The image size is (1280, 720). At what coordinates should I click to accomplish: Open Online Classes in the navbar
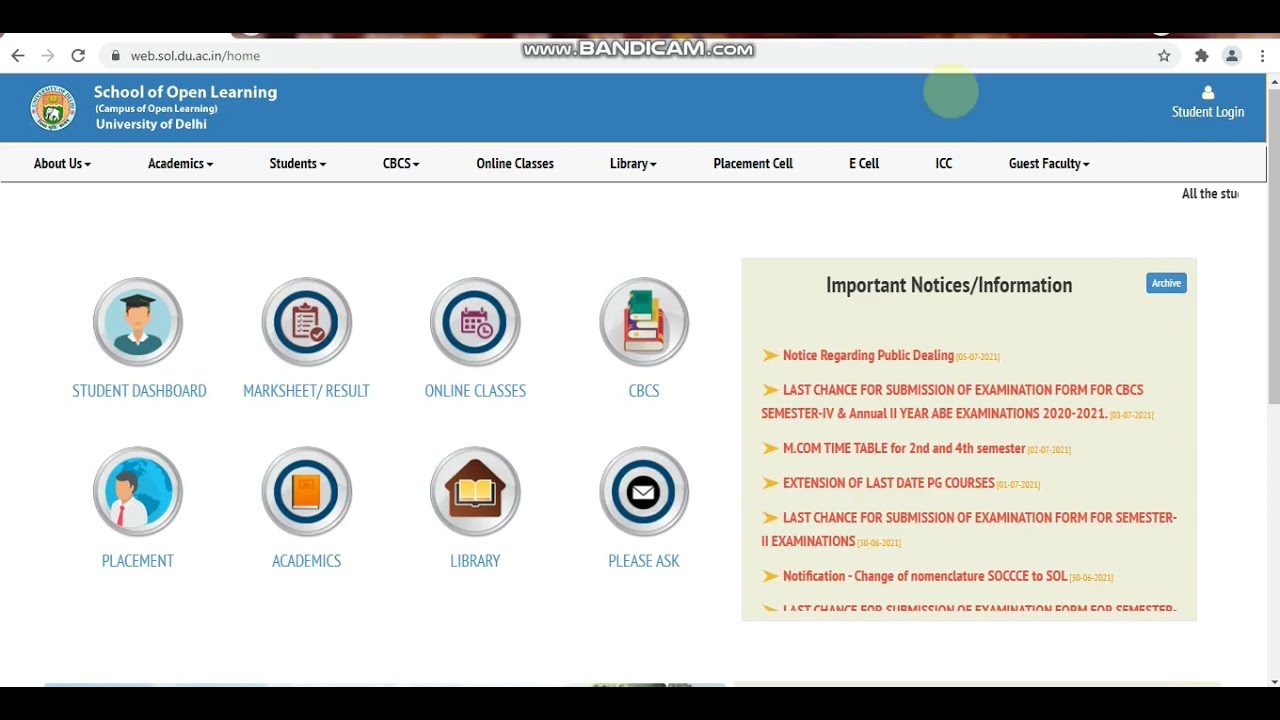[x=515, y=163]
